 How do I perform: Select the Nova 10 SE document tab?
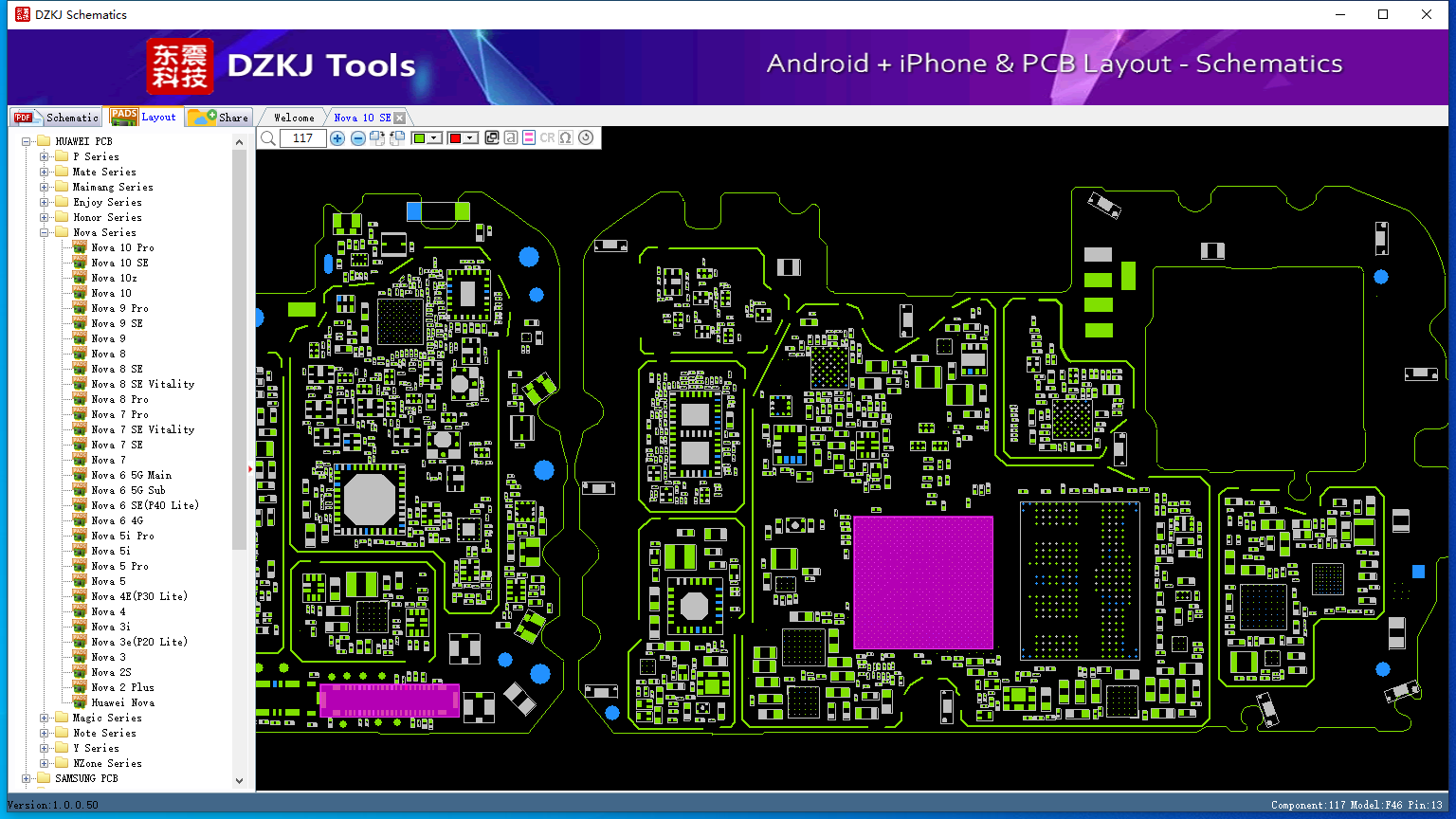pos(362,118)
